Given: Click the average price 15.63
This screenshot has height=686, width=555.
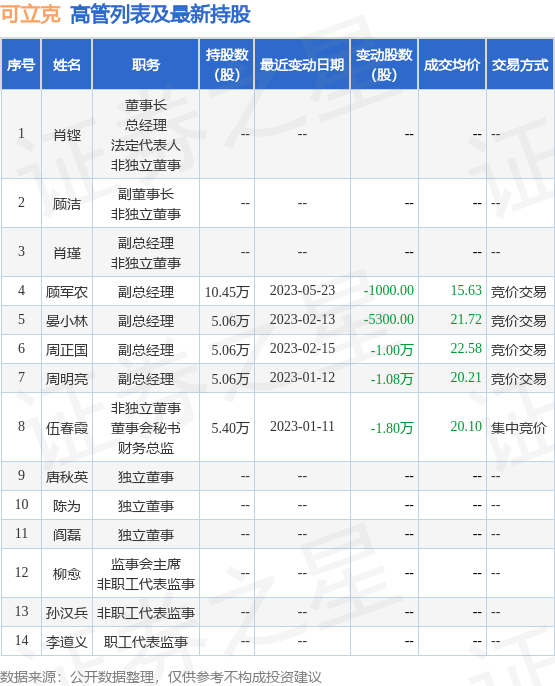Looking at the screenshot, I should (x=466, y=290).
